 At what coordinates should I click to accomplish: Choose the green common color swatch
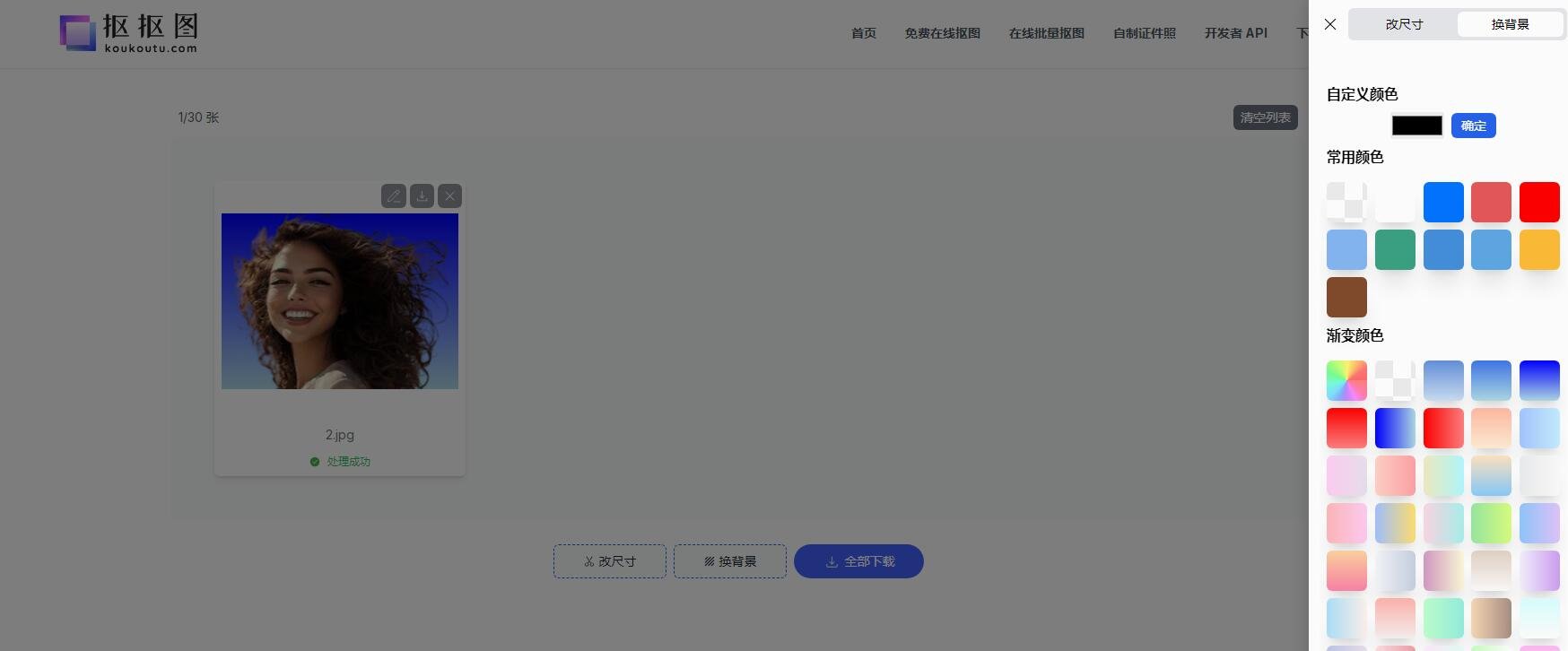click(1395, 249)
